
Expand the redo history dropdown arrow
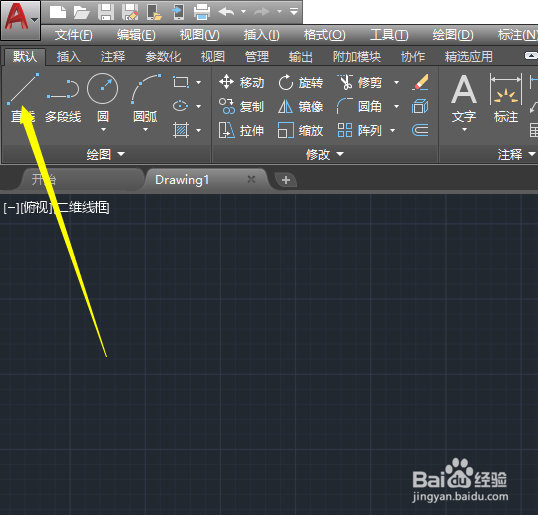click(x=279, y=12)
